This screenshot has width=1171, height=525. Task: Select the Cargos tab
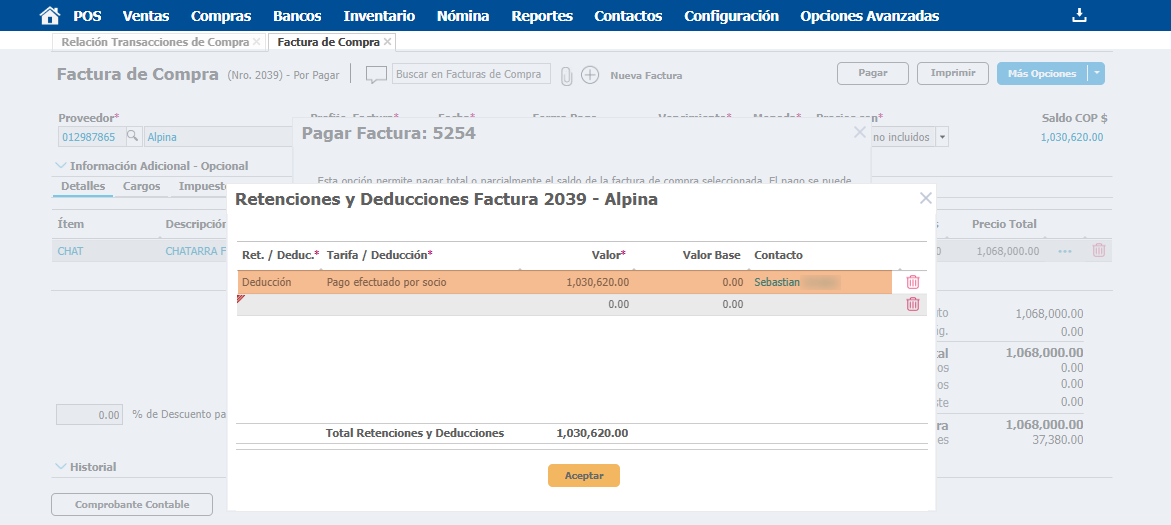tap(142, 187)
